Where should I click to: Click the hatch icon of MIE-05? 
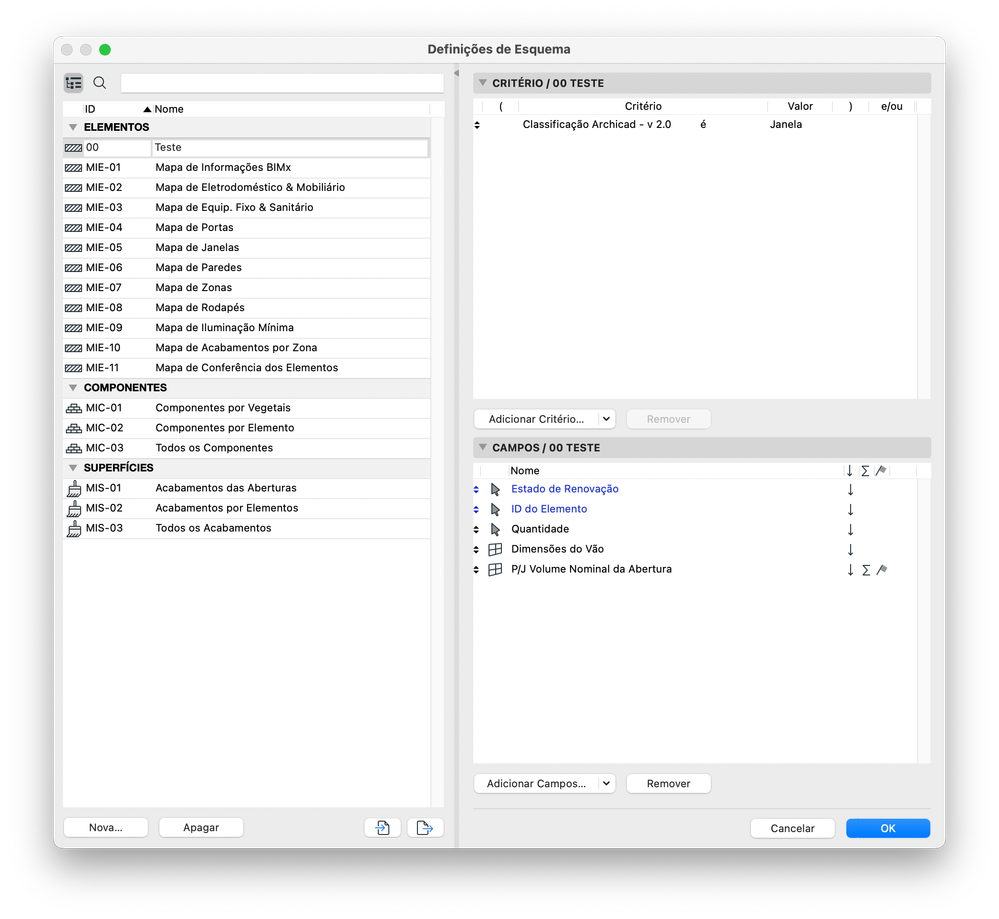[73, 248]
